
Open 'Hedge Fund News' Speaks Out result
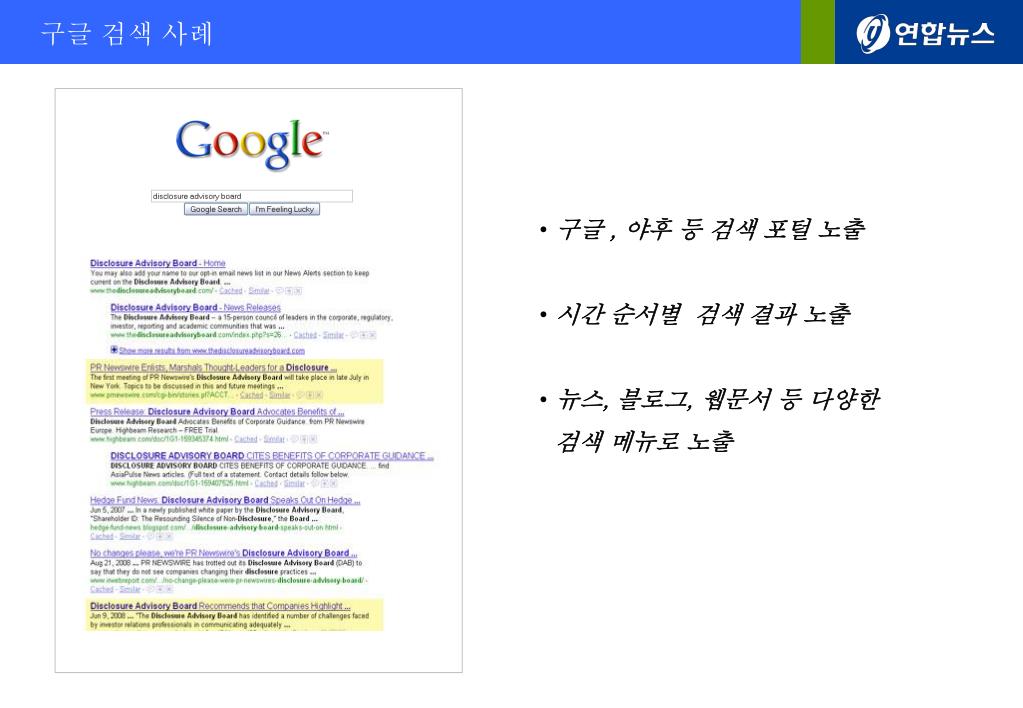click(225, 500)
